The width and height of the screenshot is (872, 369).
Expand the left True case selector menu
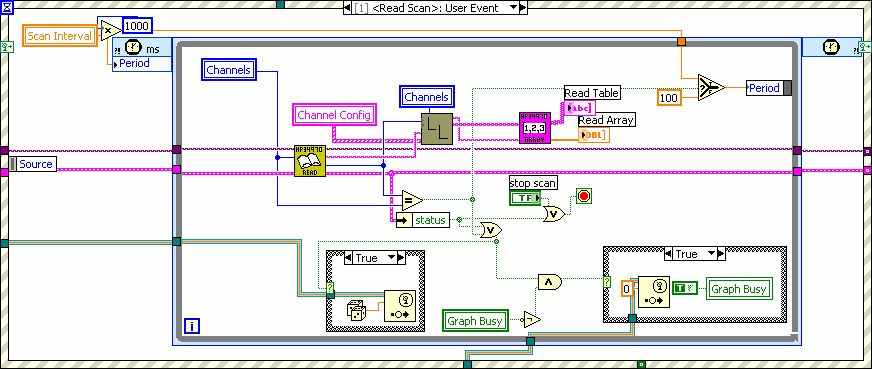pos(392,258)
